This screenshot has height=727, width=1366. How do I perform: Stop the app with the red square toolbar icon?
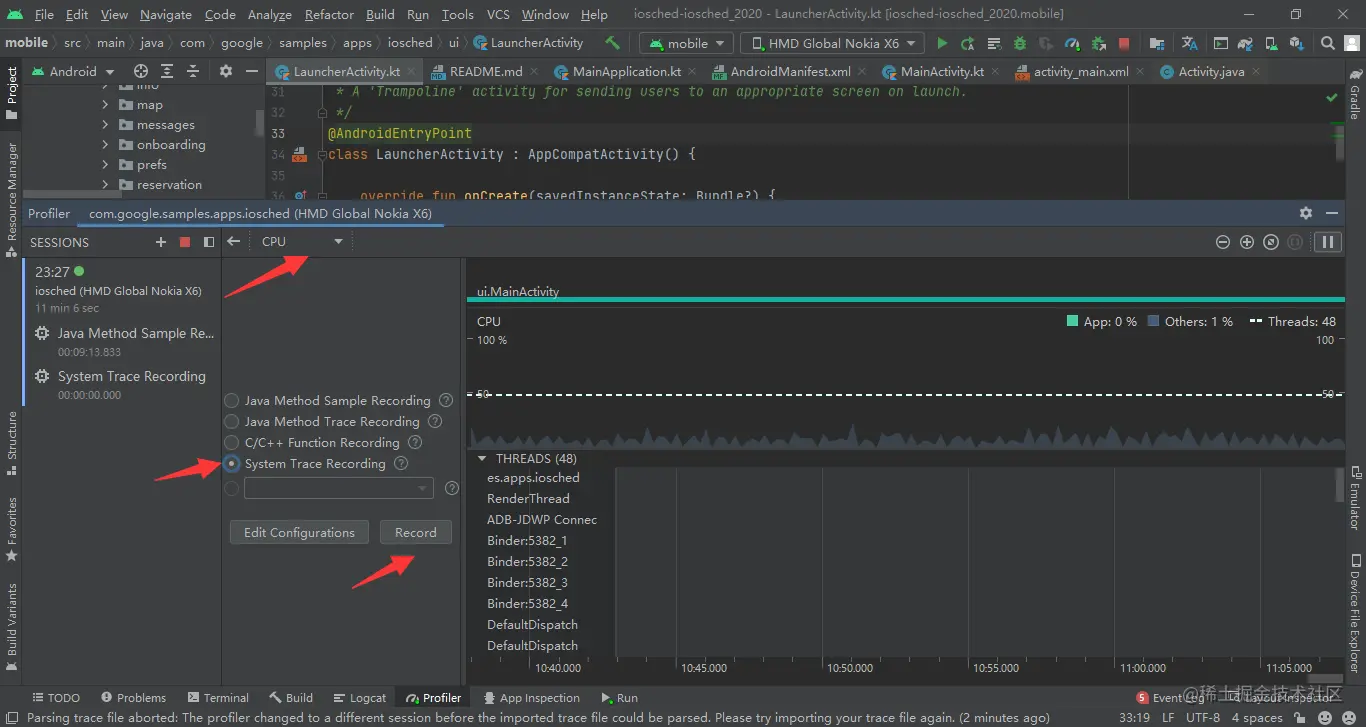(x=1124, y=43)
